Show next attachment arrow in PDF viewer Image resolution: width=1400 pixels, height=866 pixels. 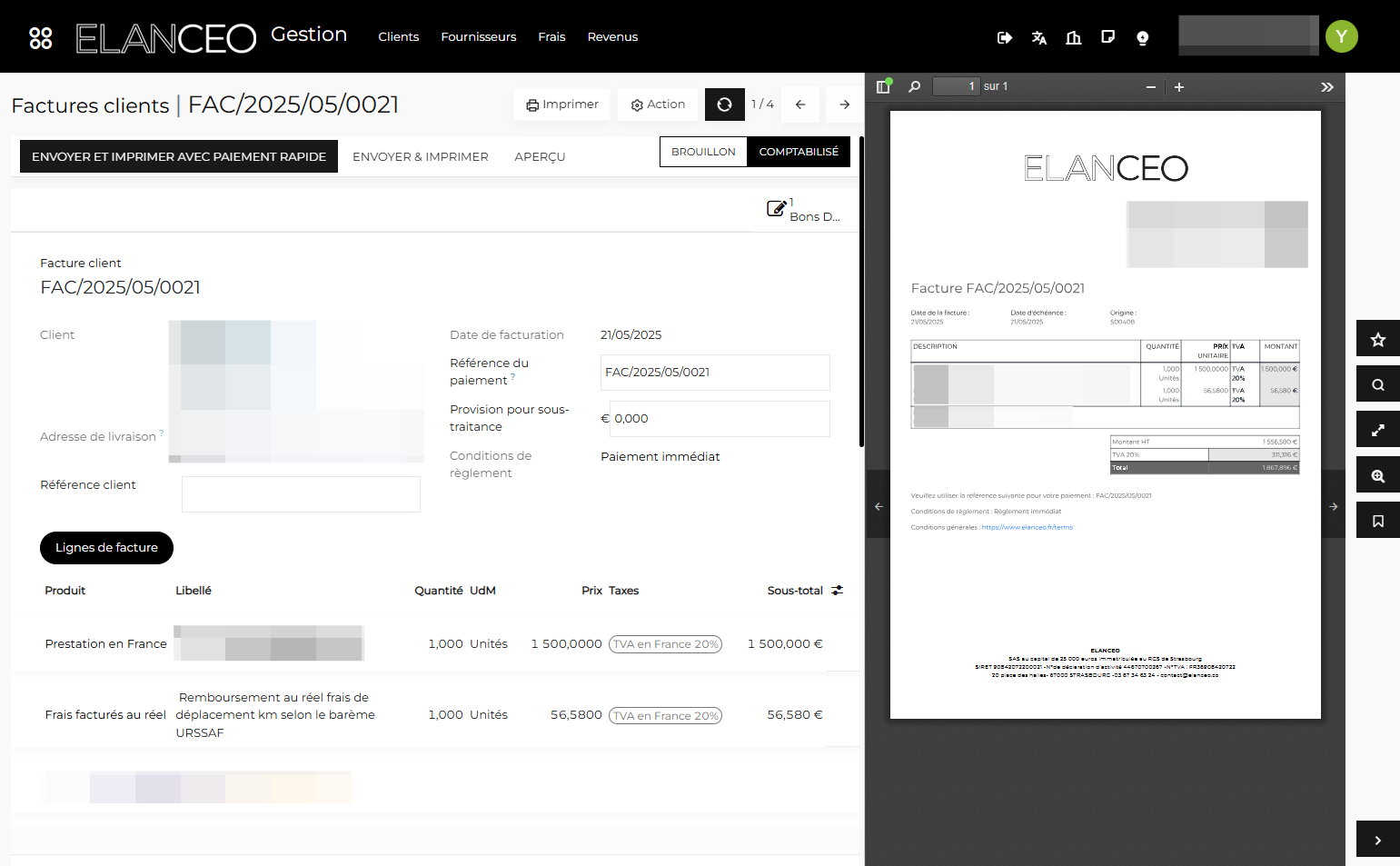1334,506
